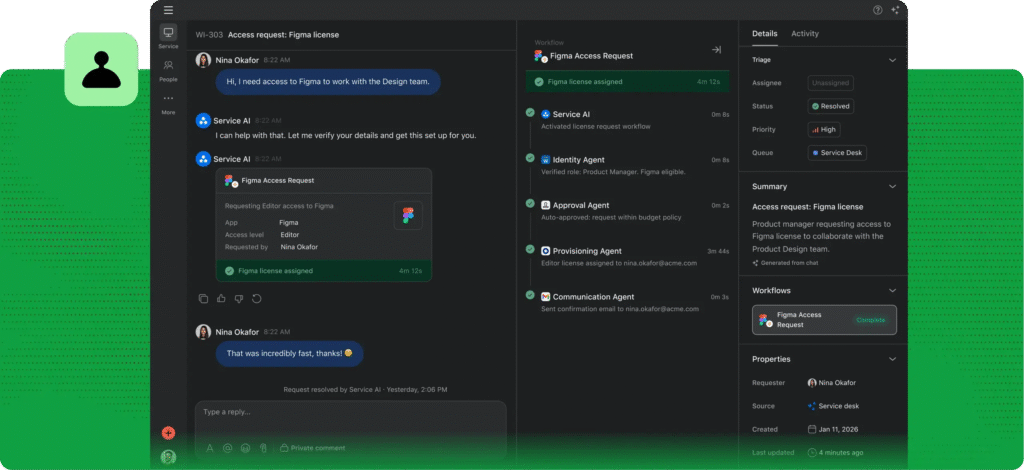Click the Identity Agent icon in workflow
This screenshot has width=1024, height=470.
(x=546, y=160)
